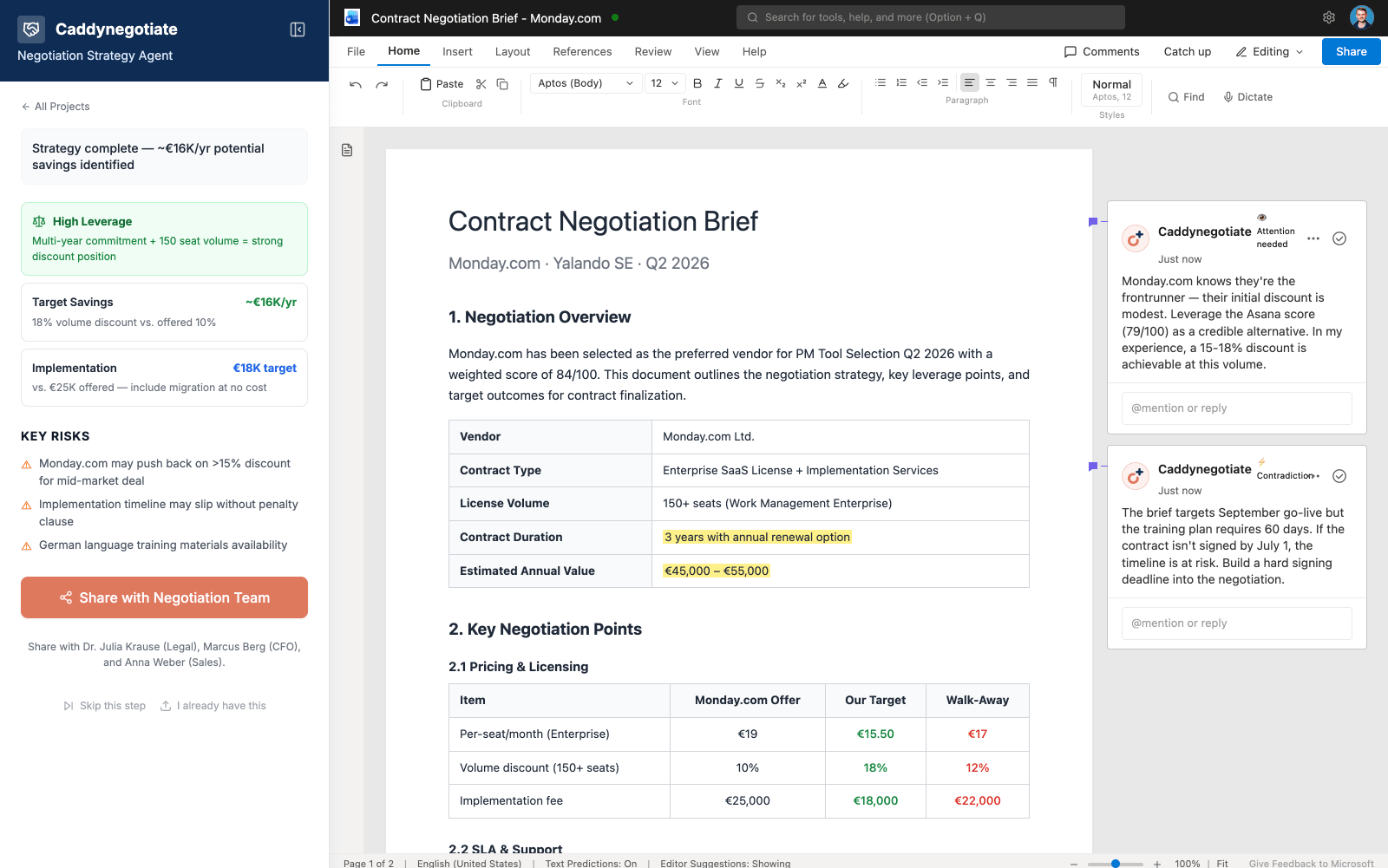Open the Comments pane
This screenshot has height=868, width=1388.
click(1102, 52)
